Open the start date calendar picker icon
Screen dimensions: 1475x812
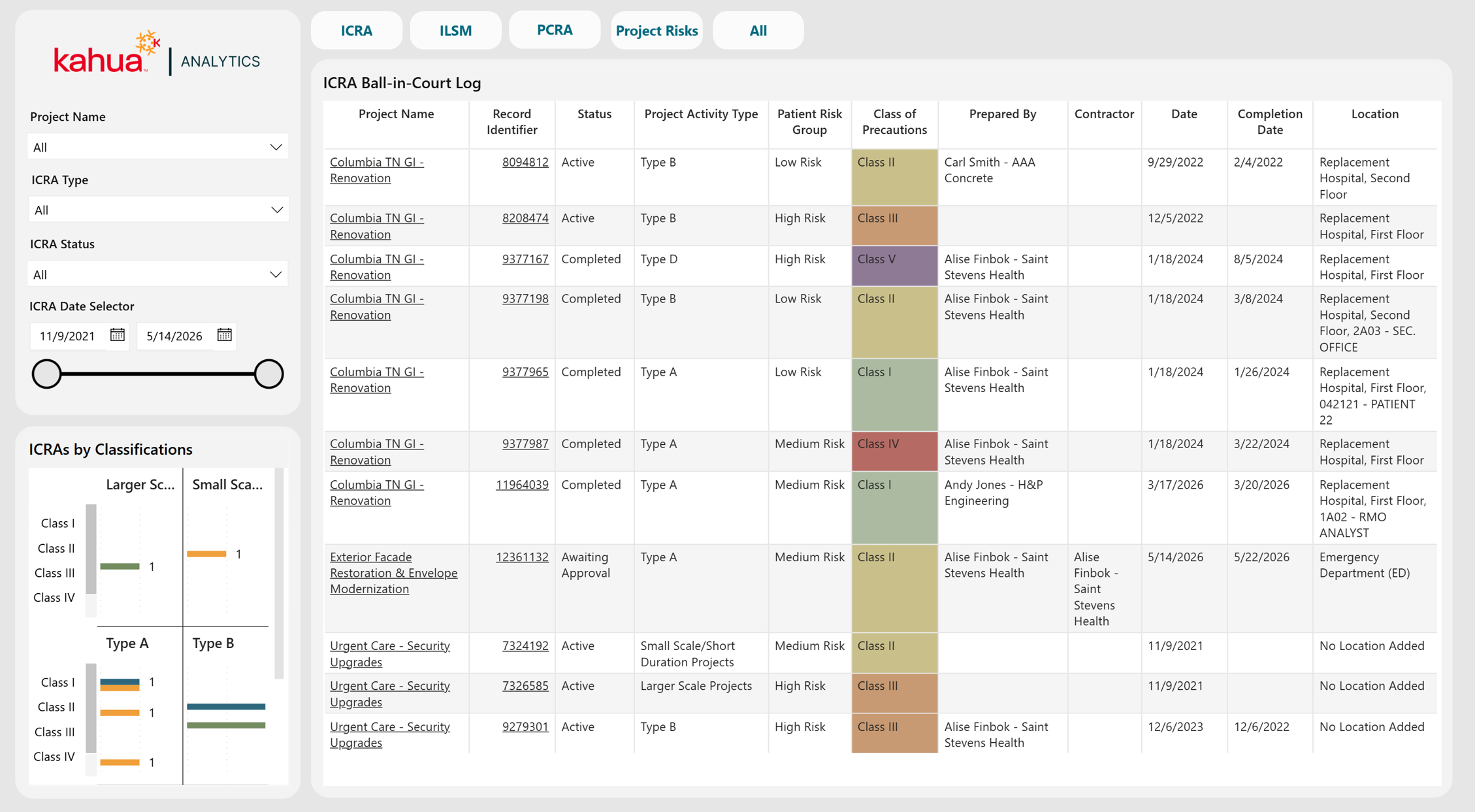(x=118, y=335)
